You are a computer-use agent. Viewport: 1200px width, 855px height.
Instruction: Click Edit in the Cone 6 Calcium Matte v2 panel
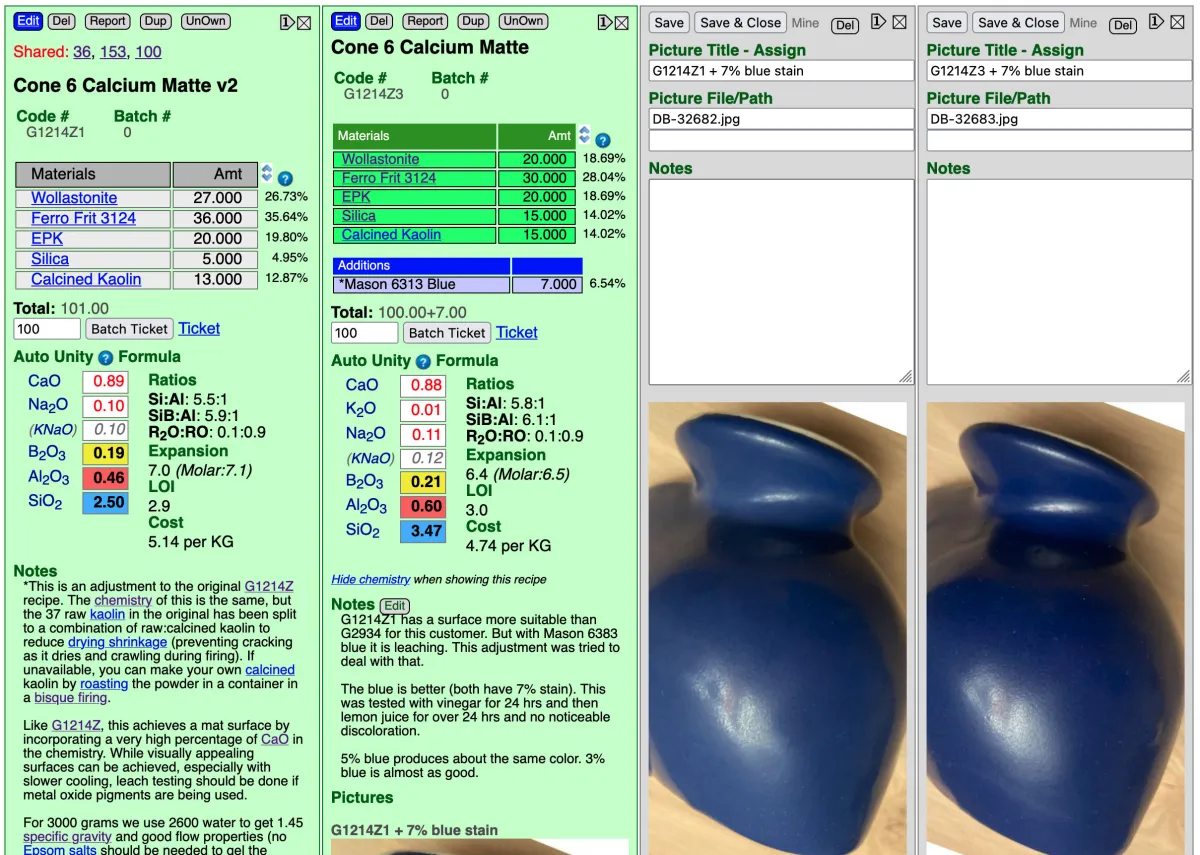(29, 21)
